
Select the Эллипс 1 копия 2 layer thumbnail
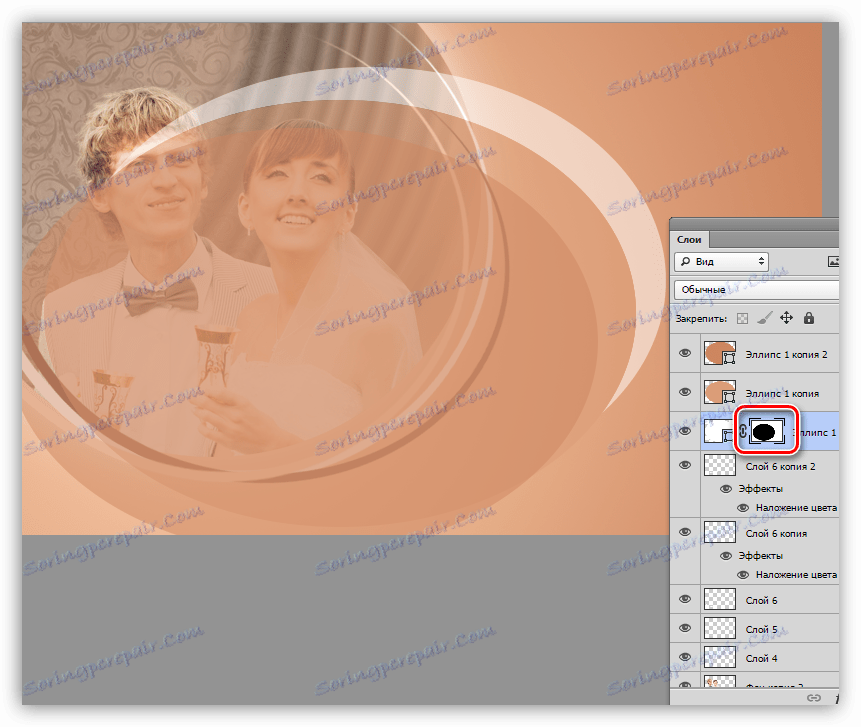720,354
